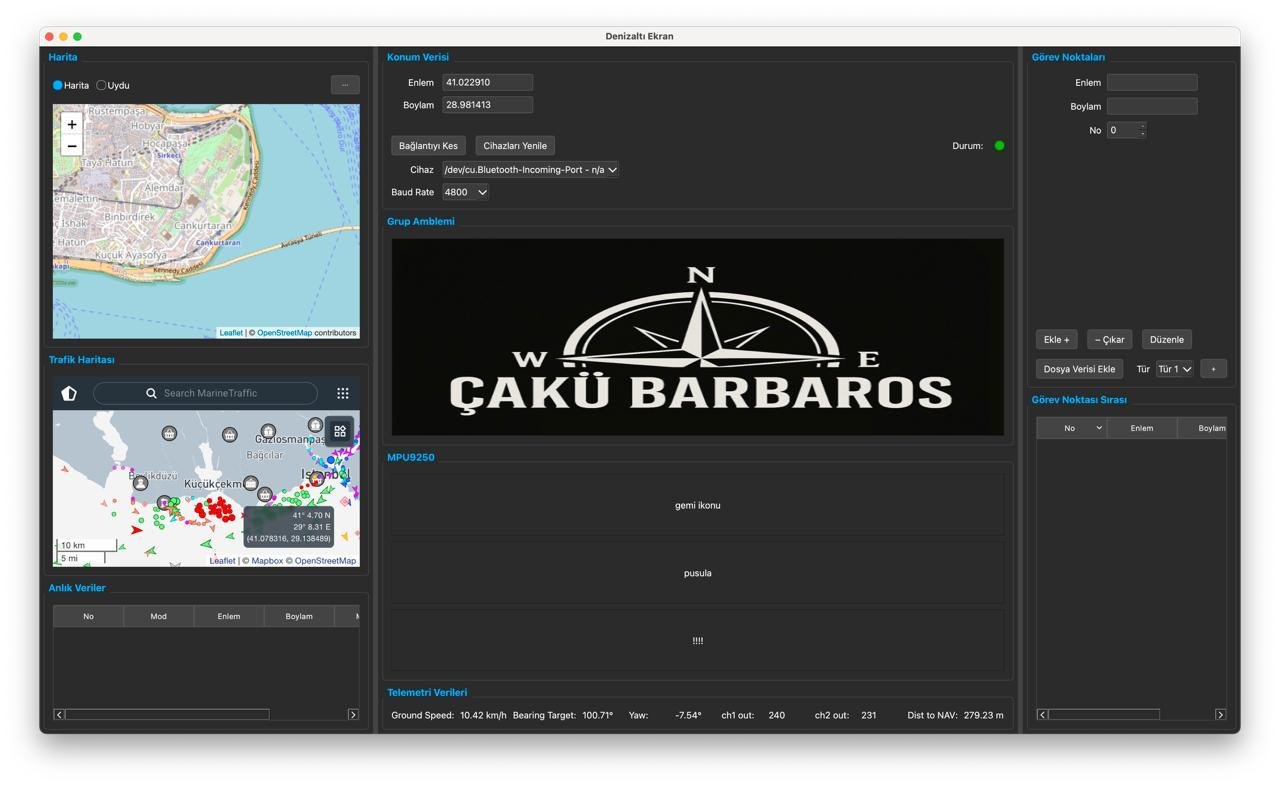Viewport: 1280px width, 786px height.
Task: Click the empty Enlem field in Görev Noktaları
Action: pos(1152,82)
